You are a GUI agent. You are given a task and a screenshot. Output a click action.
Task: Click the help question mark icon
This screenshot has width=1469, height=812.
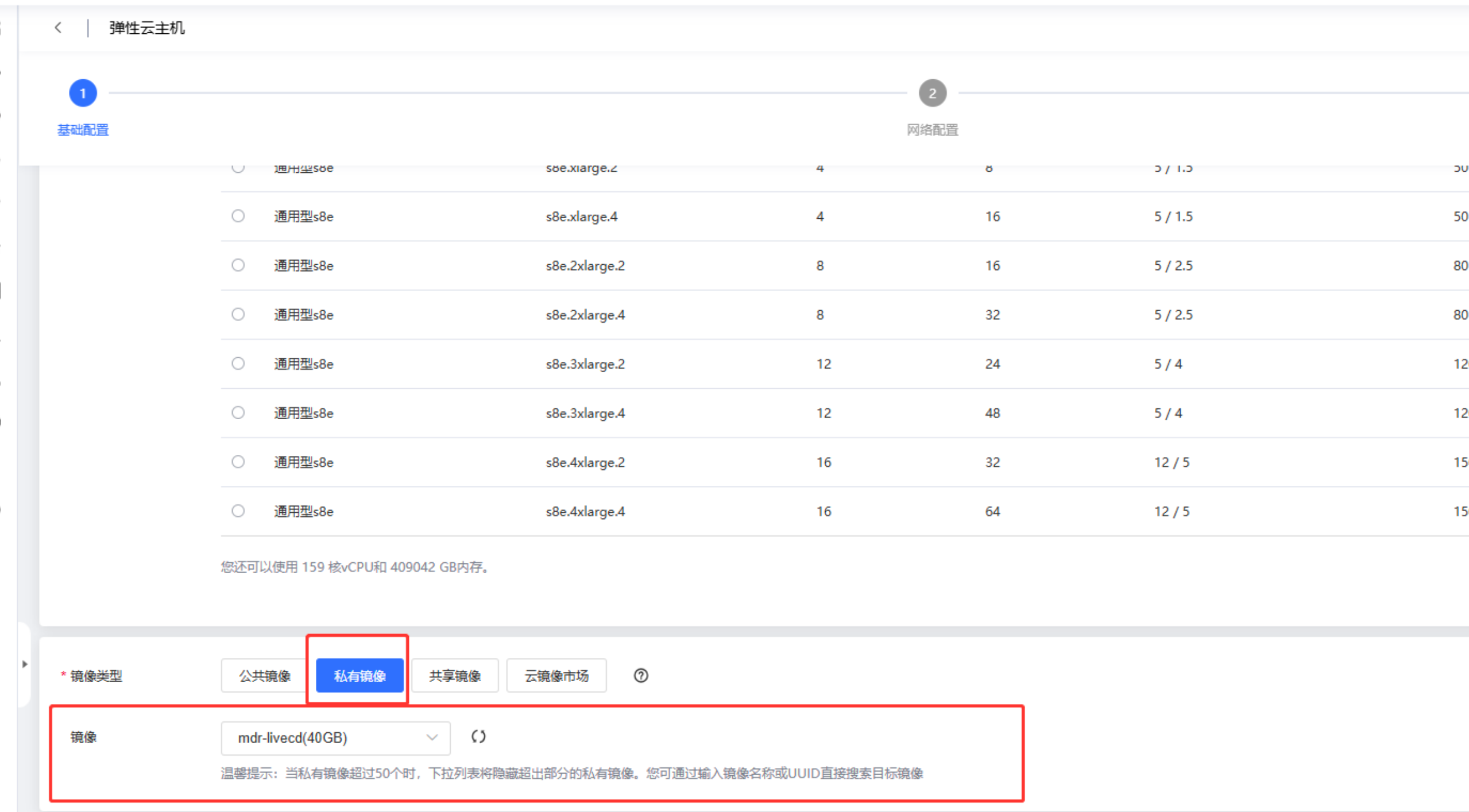(640, 676)
